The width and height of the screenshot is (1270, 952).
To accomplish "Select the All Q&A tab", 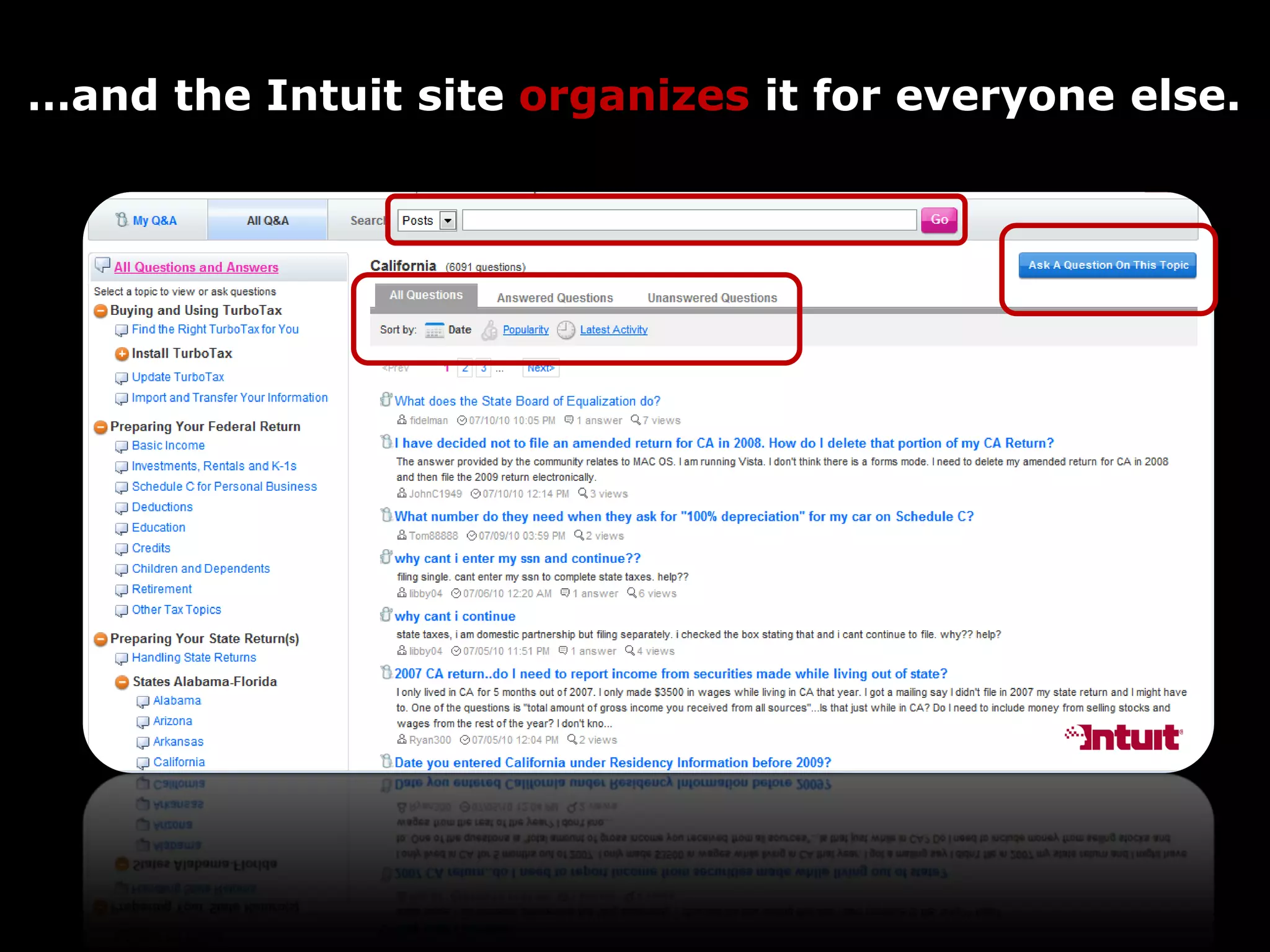I will click(x=267, y=221).
